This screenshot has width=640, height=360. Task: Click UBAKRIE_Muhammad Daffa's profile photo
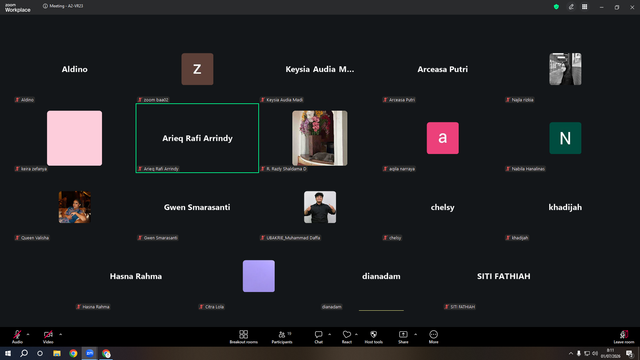[x=320, y=207]
